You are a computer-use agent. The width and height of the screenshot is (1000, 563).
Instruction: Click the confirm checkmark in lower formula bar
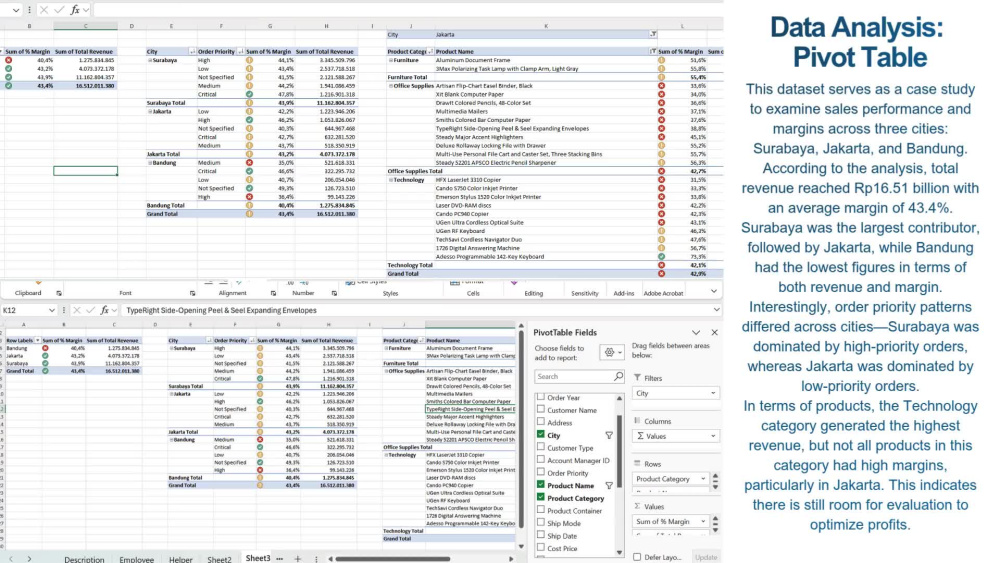click(90, 310)
